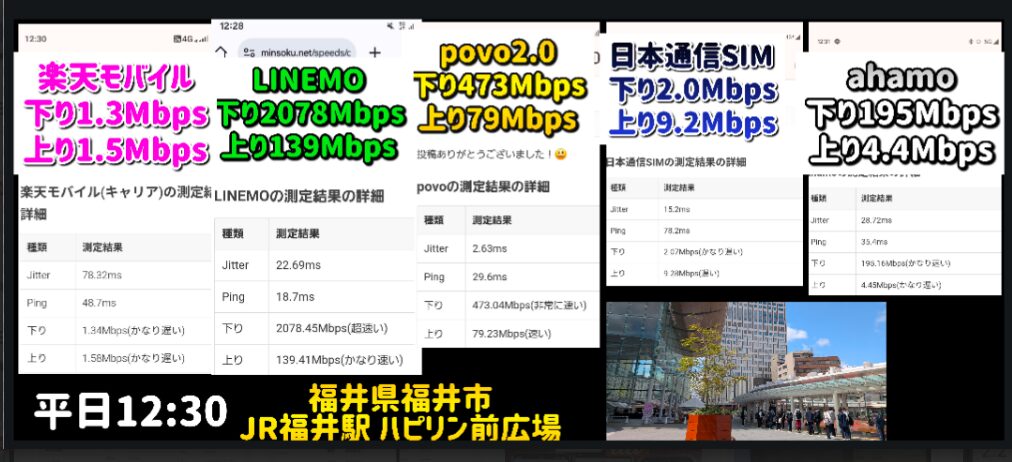This screenshot has height=462, width=1012.
Task: Open a new tab with the plus icon
Action: coord(375,52)
